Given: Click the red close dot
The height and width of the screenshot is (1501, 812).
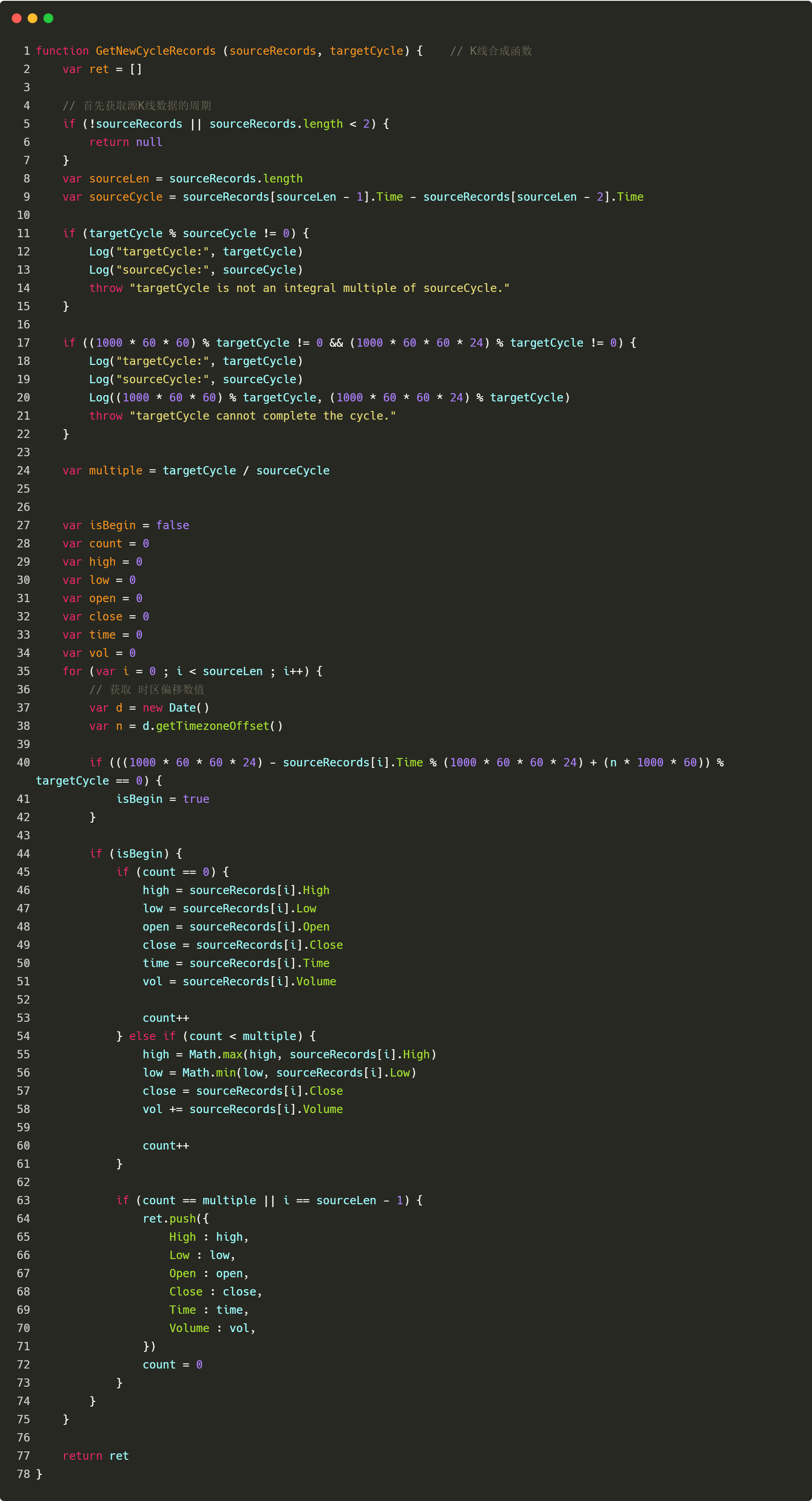Looking at the screenshot, I should pyautogui.click(x=16, y=18).
